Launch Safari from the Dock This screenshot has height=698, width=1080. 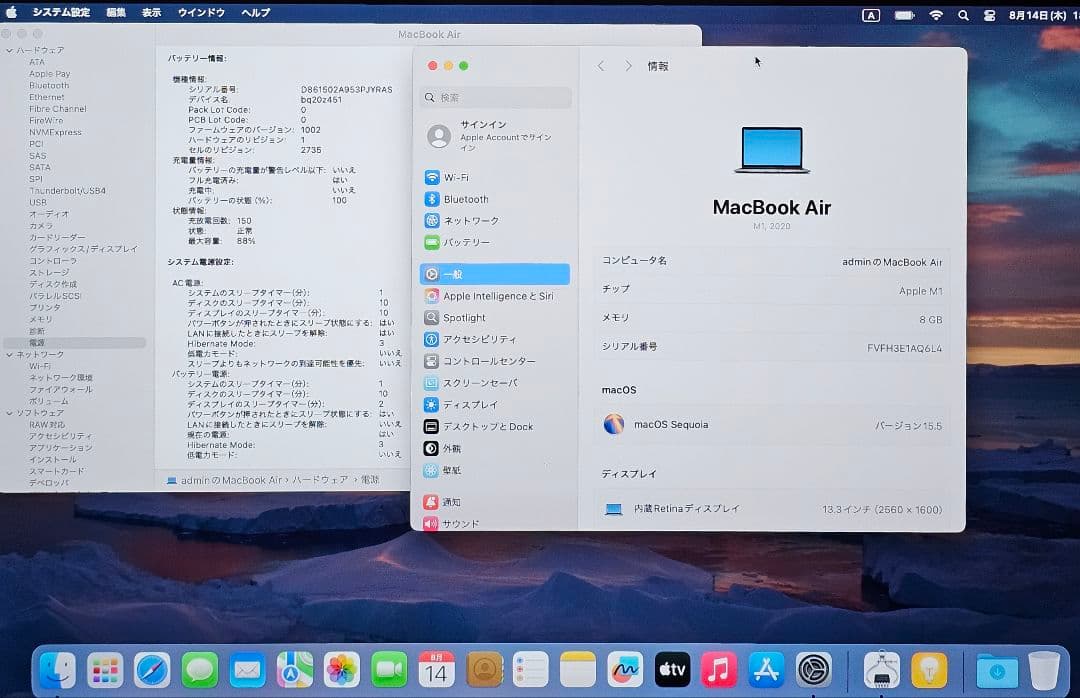pos(151,670)
